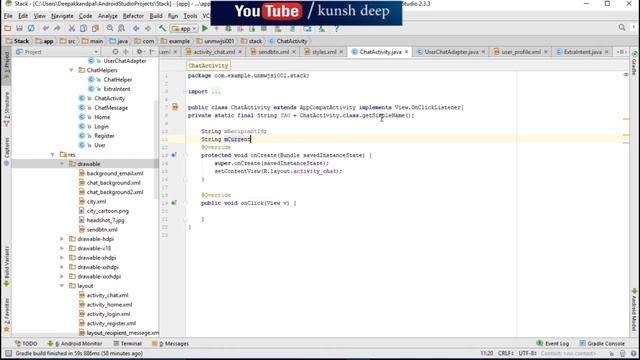Click the Paste icon in toolbar
The width and height of the screenshot is (640, 360).
[x=95, y=28]
